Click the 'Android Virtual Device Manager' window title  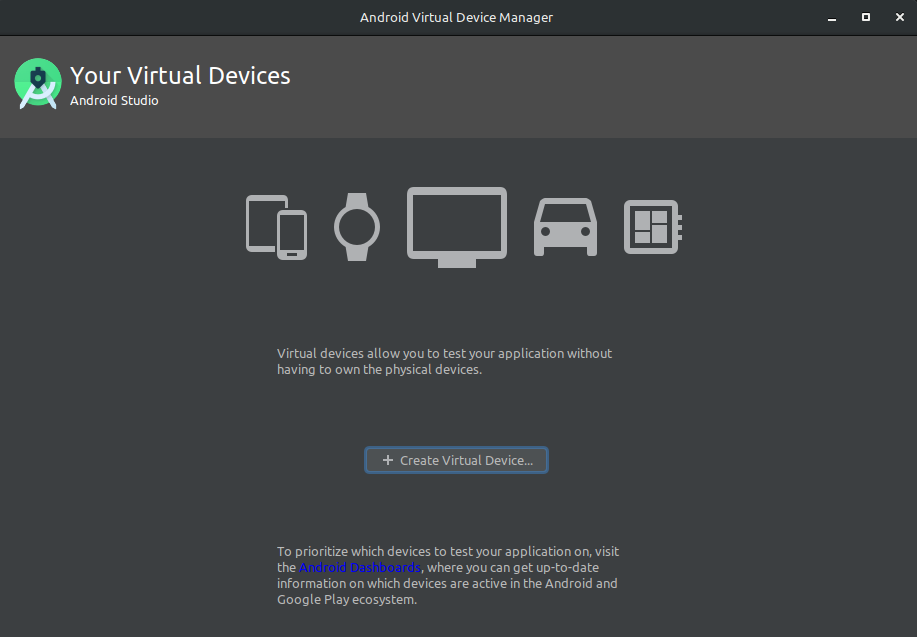pyautogui.click(x=456, y=18)
